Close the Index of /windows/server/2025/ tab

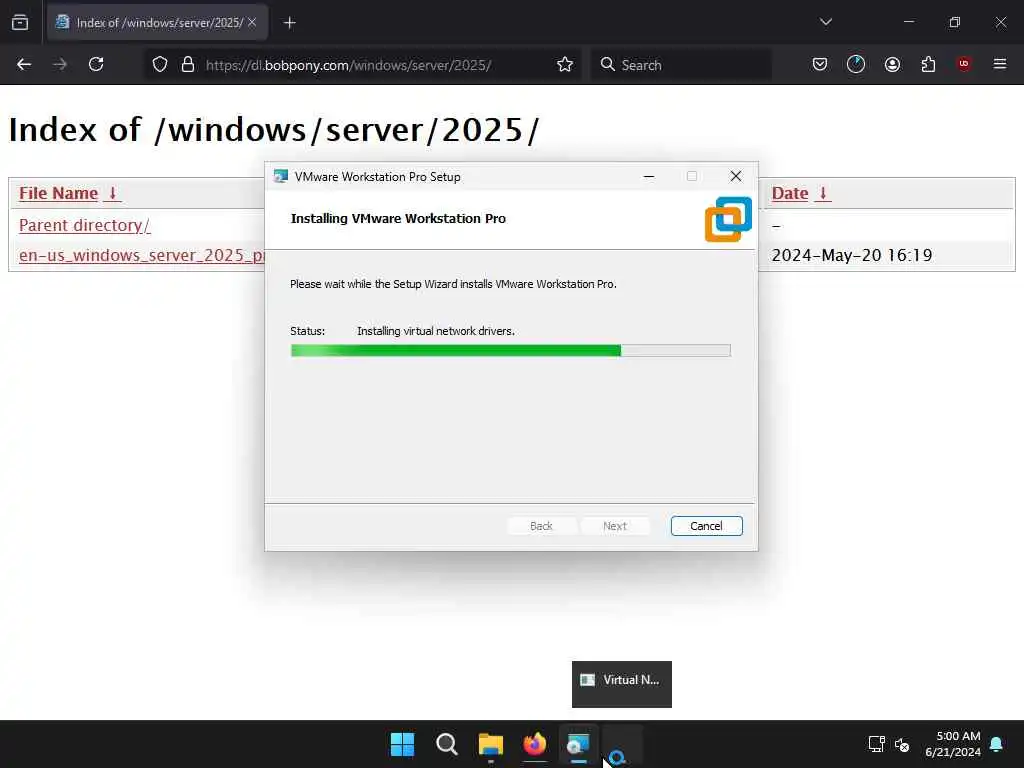252,22
